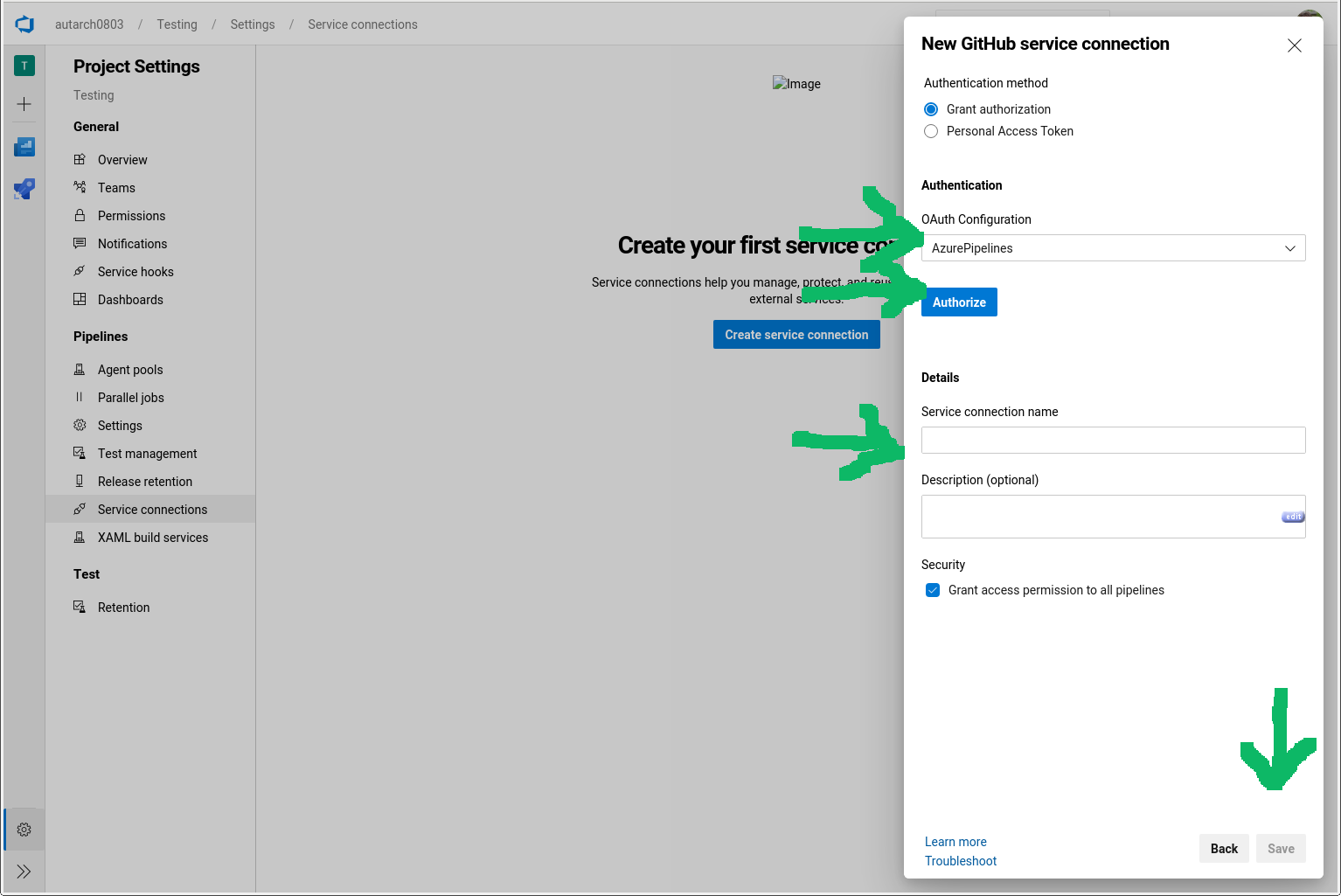Click the XAML build services icon
Image resolution: width=1341 pixels, height=896 pixels.
[80, 537]
